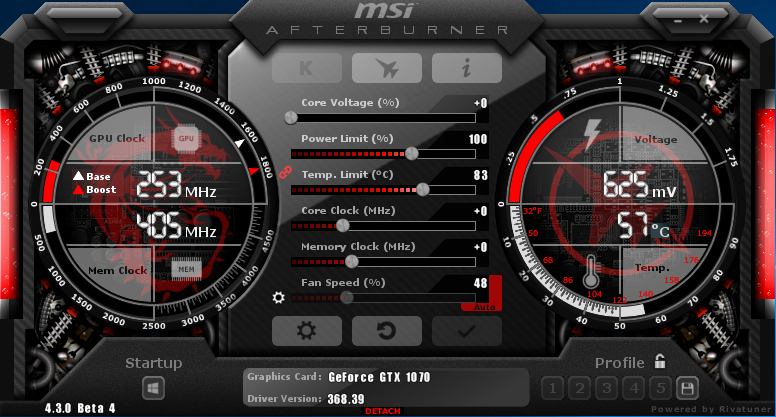The width and height of the screenshot is (776, 417).
Task: Toggle the red link icon between limits
Action: tap(283, 172)
